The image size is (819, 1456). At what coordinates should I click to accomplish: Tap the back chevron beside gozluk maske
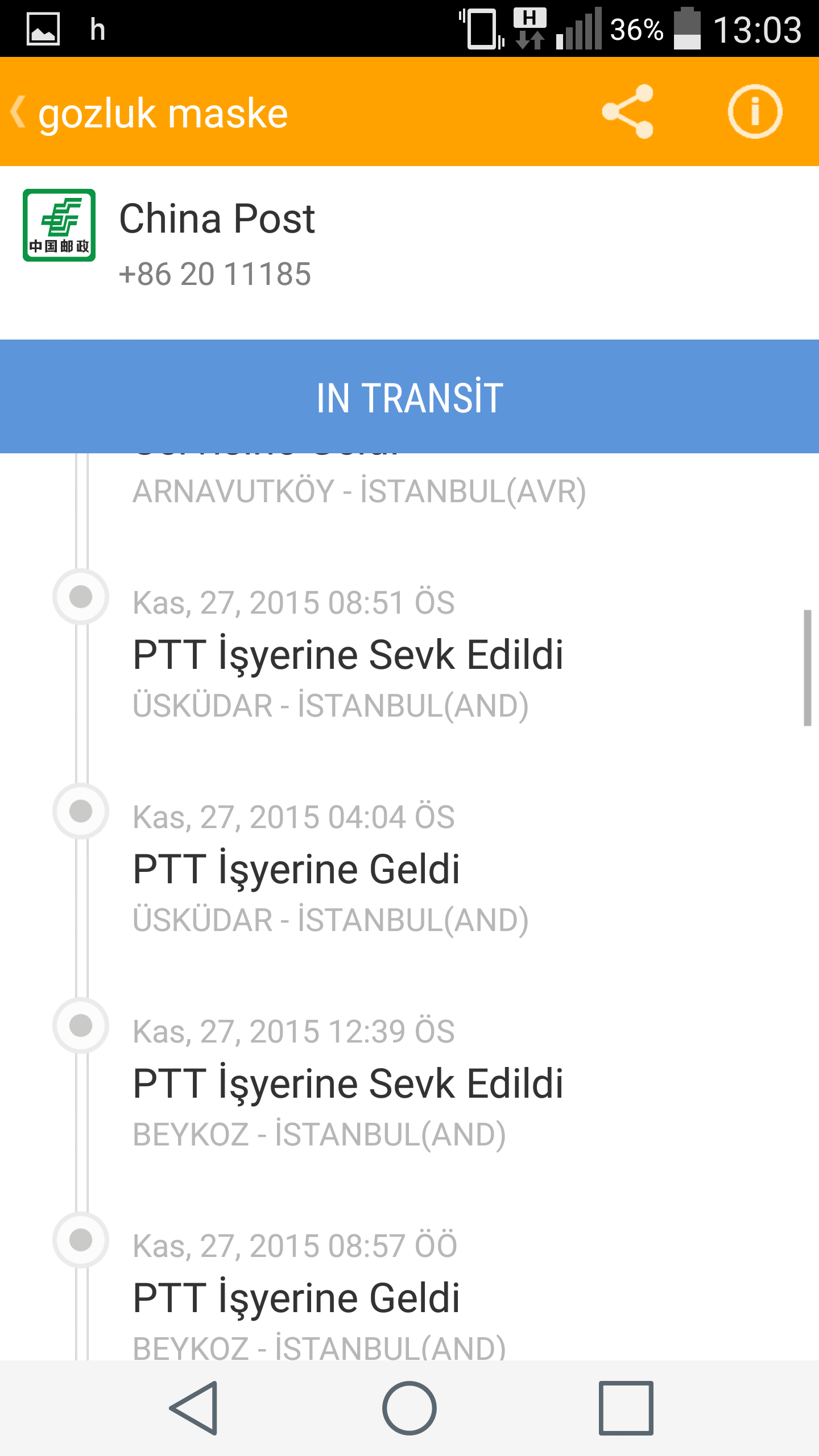coord(18,111)
